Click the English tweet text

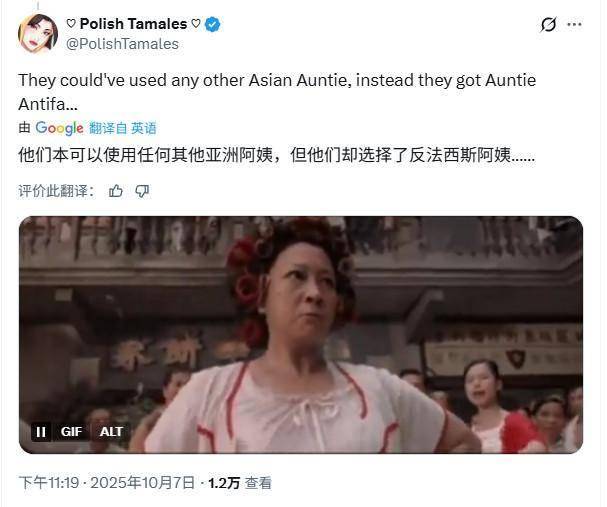pyautogui.click(x=277, y=92)
